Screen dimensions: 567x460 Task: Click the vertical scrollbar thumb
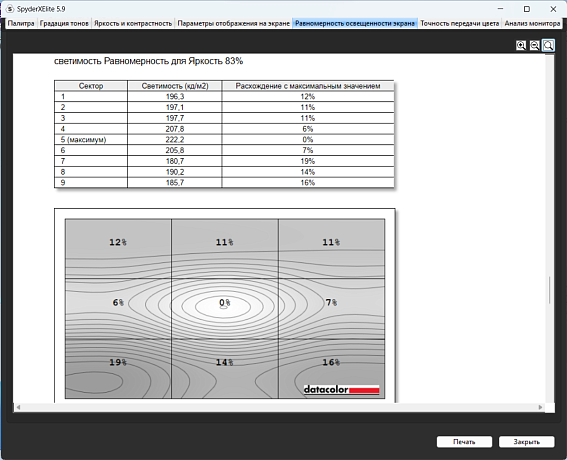[550, 290]
